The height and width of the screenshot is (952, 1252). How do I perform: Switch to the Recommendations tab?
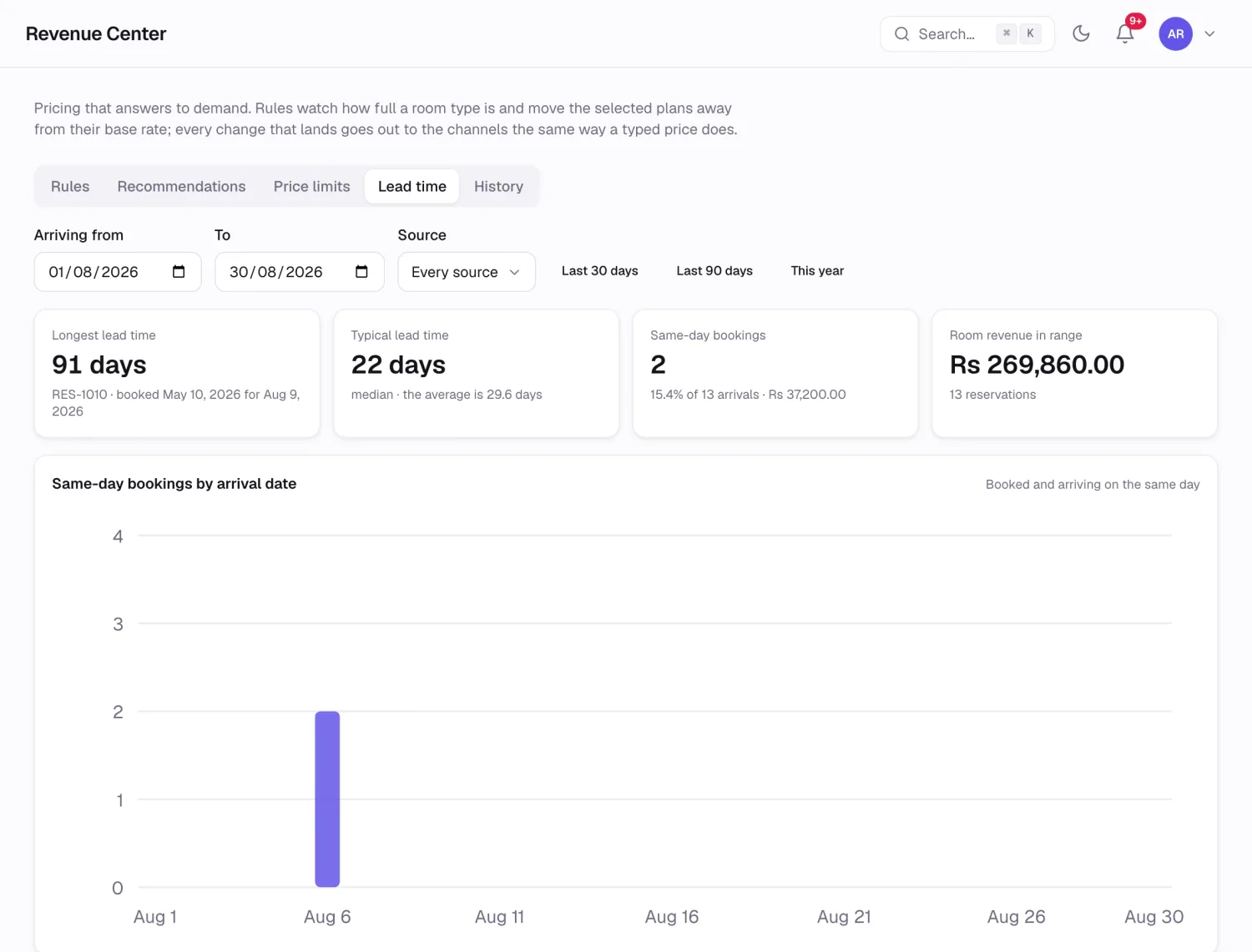point(181,186)
